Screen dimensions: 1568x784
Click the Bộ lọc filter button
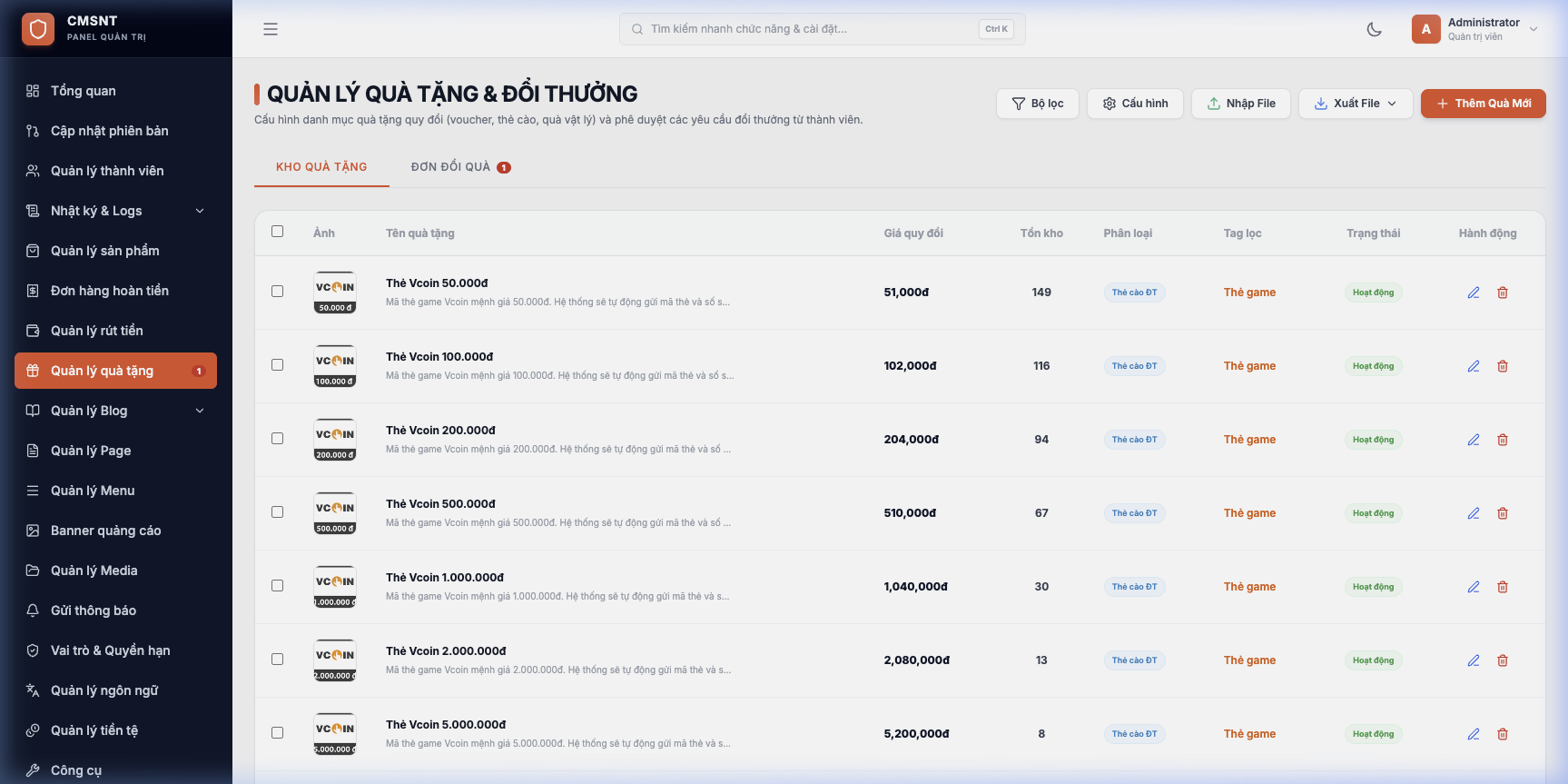point(1038,104)
